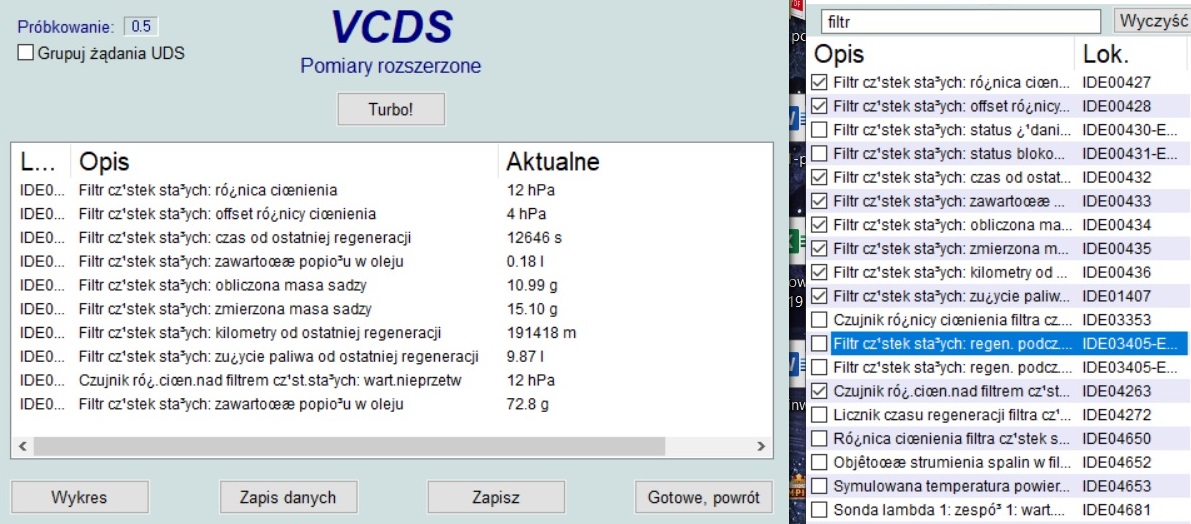This screenshot has height=524, width=1191.
Task: Uncheck the IDE00435 zmierzona masa checkbox
Action: click(x=819, y=248)
